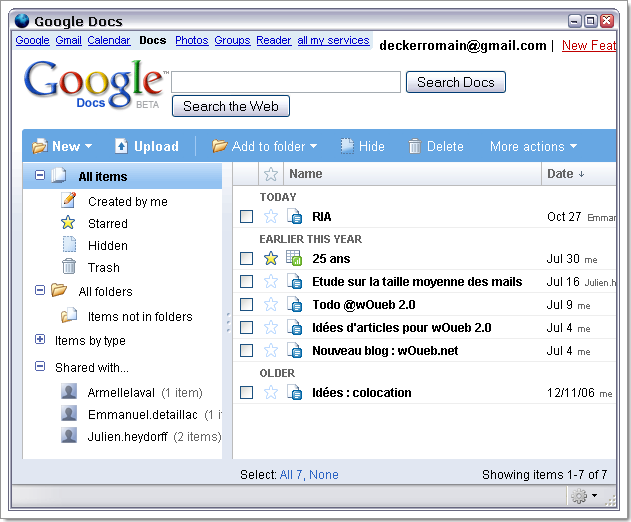This screenshot has width=631, height=522.
Task: Collapse the All folders tree node
Action: click(40, 290)
